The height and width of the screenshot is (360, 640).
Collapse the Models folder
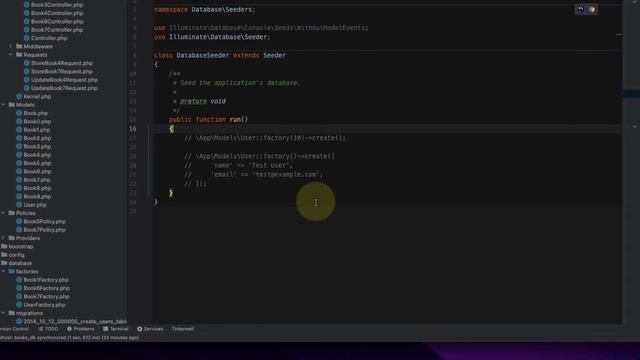[x=3, y=104]
